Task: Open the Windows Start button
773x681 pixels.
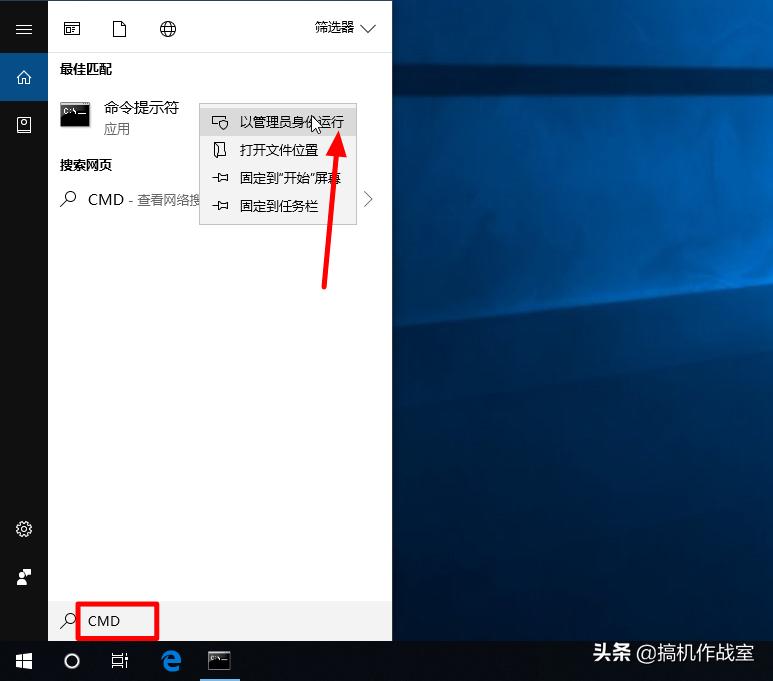Action: (x=24, y=661)
